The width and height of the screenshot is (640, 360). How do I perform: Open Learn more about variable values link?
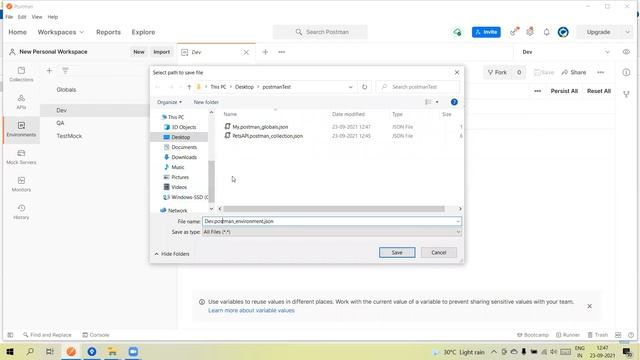click(251, 310)
